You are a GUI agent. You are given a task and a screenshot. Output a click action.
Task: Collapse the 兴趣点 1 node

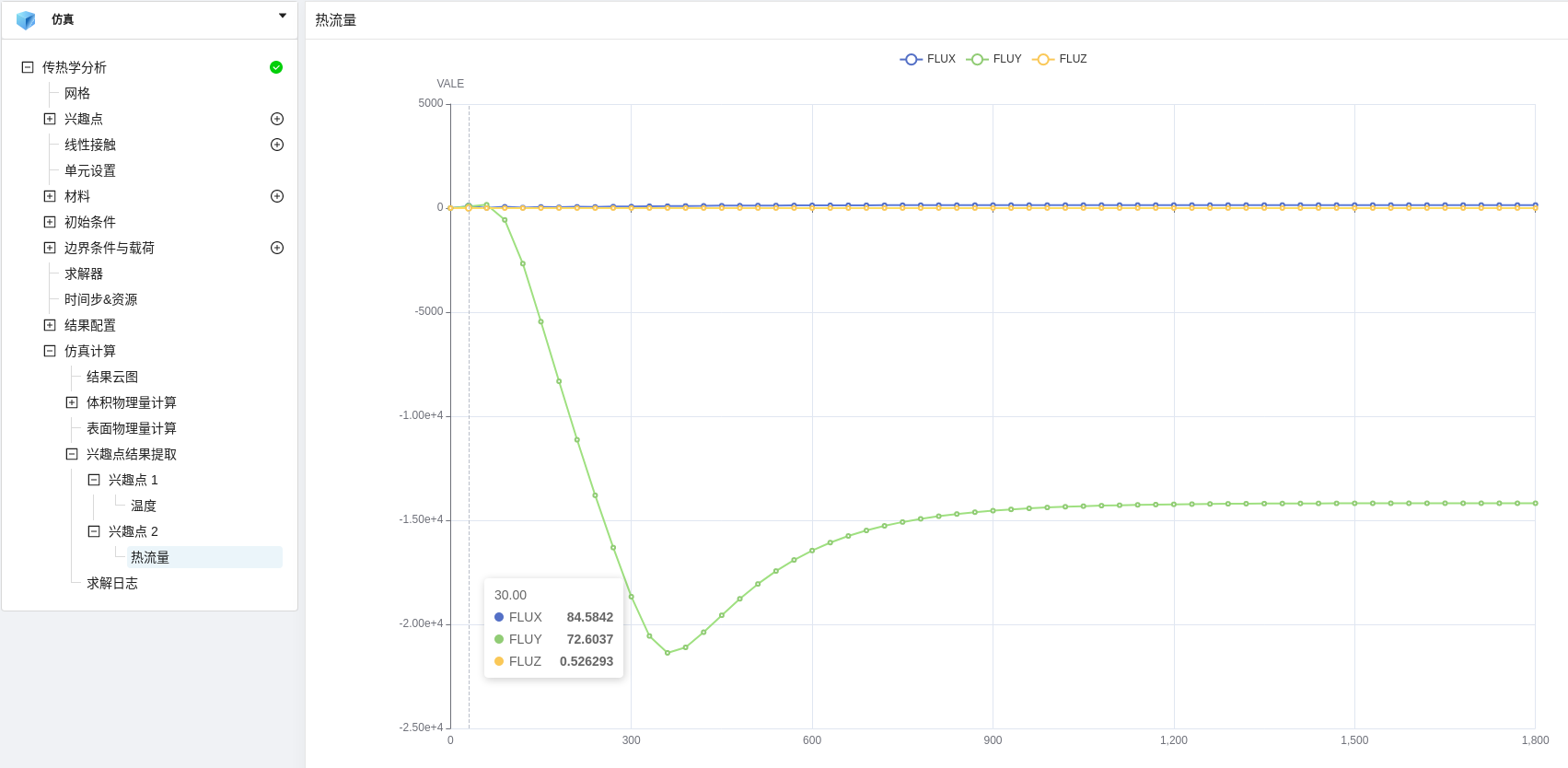point(94,480)
